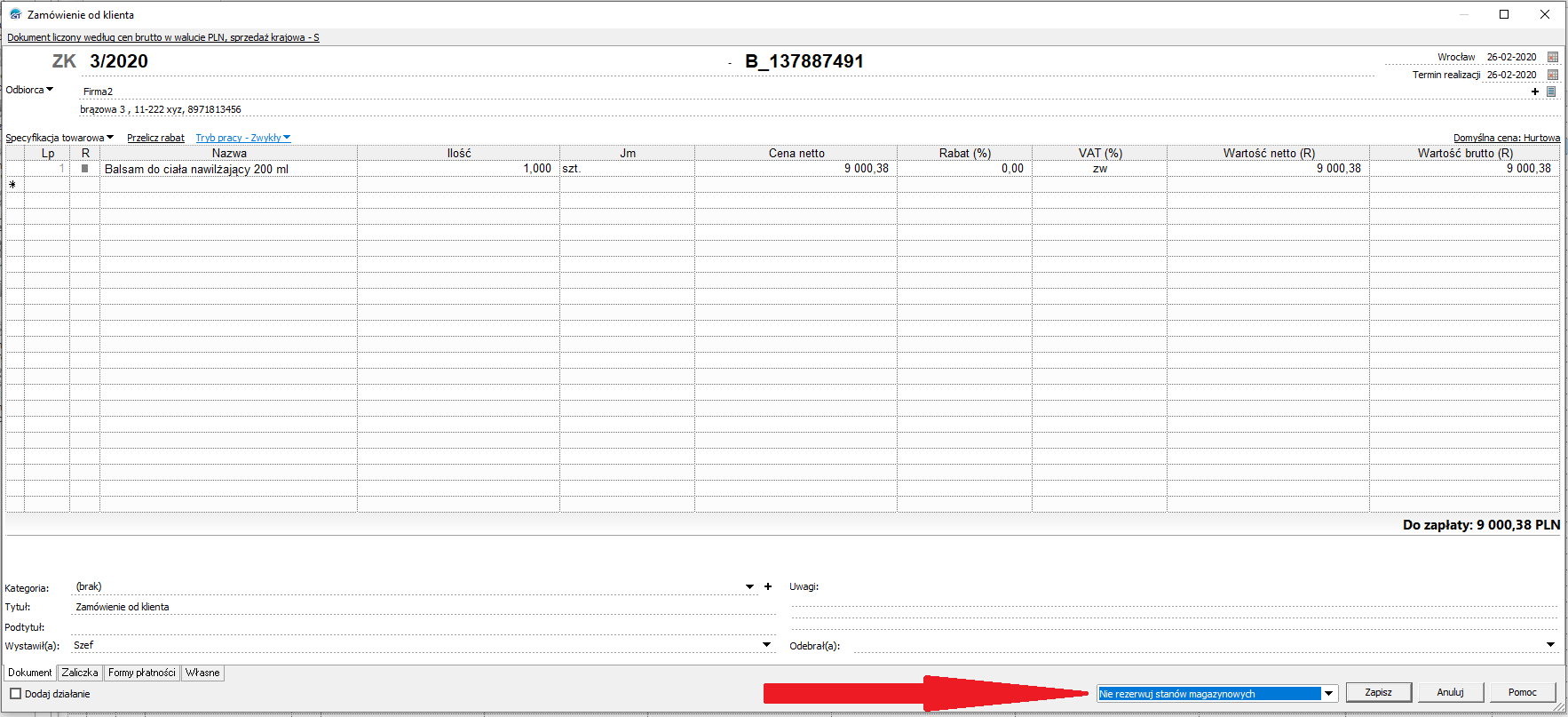Image resolution: width=1568 pixels, height=717 pixels.
Task: Expand Odebrał(a) dropdown arrow
Action: point(1551,645)
